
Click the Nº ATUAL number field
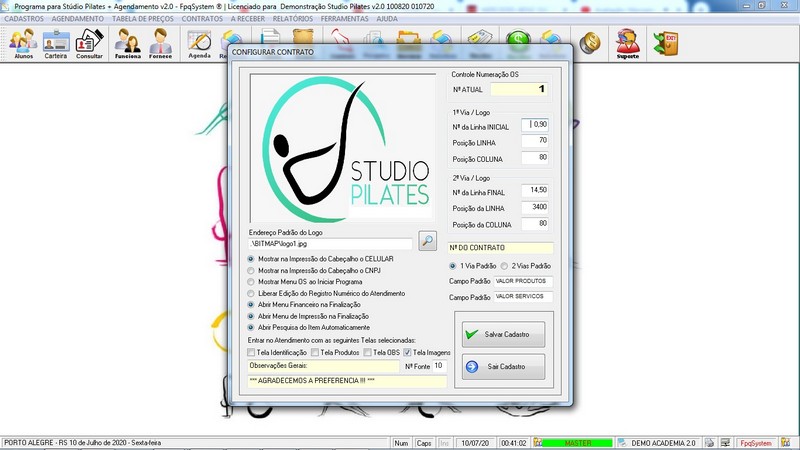pos(519,89)
